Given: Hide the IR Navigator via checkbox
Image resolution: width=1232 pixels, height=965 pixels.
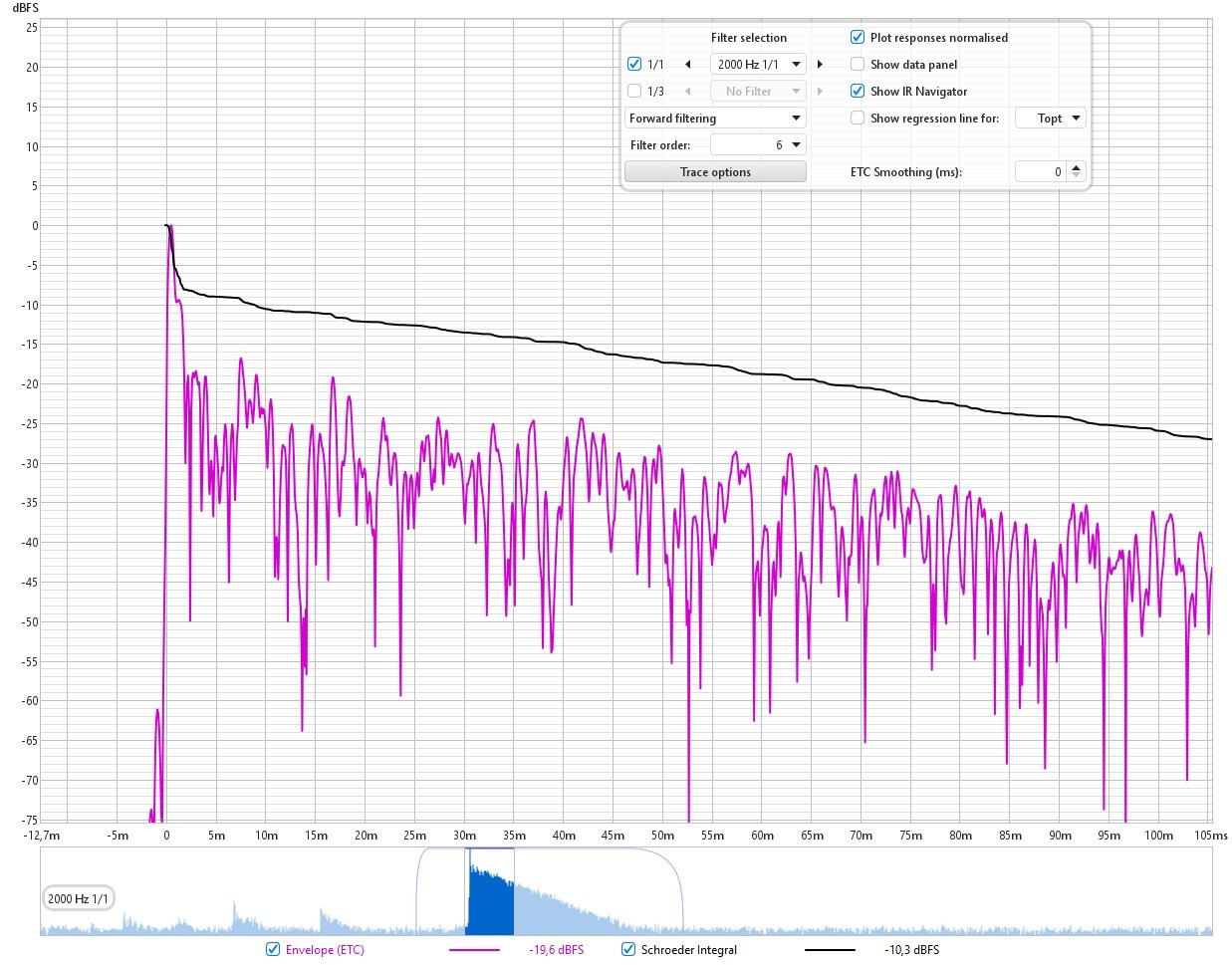Looking at the screenshot, I should (858, 92).
